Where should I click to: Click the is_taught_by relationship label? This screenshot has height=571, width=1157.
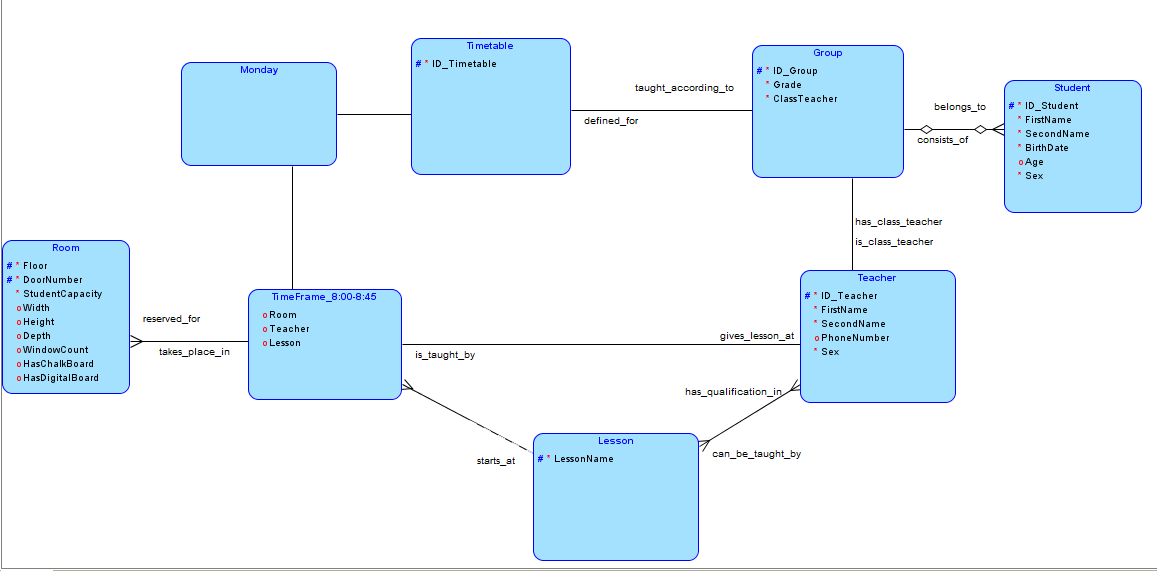point(445,355)
